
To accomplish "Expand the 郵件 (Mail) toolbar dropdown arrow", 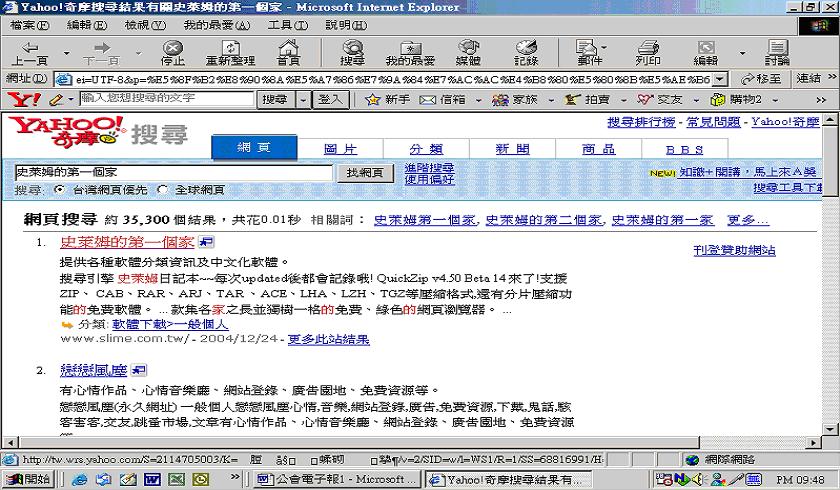I will (x=605, y=47).
